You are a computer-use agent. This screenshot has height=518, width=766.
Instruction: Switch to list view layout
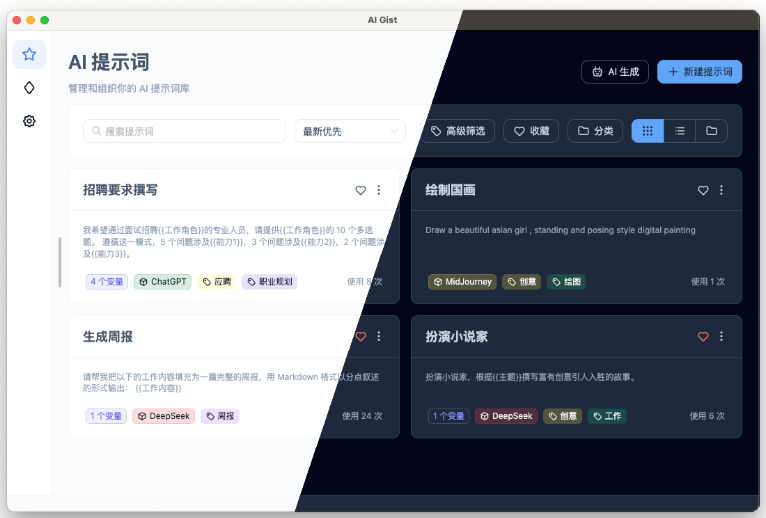coord(679,131)
